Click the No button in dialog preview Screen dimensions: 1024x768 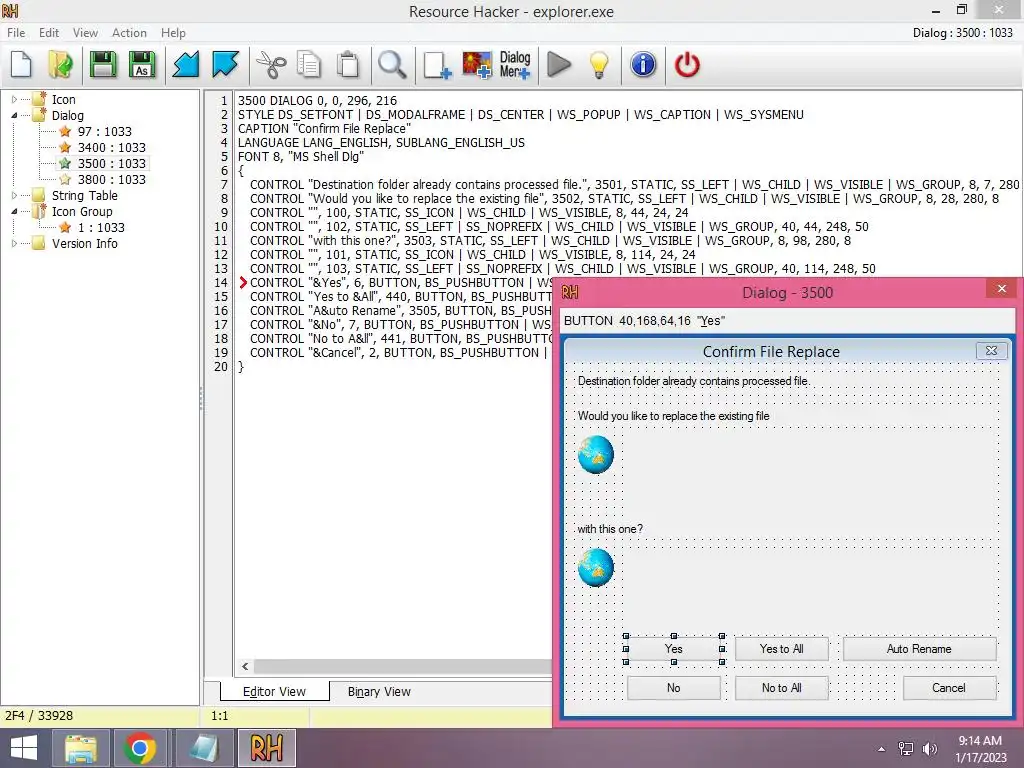(x=673, y=688)
